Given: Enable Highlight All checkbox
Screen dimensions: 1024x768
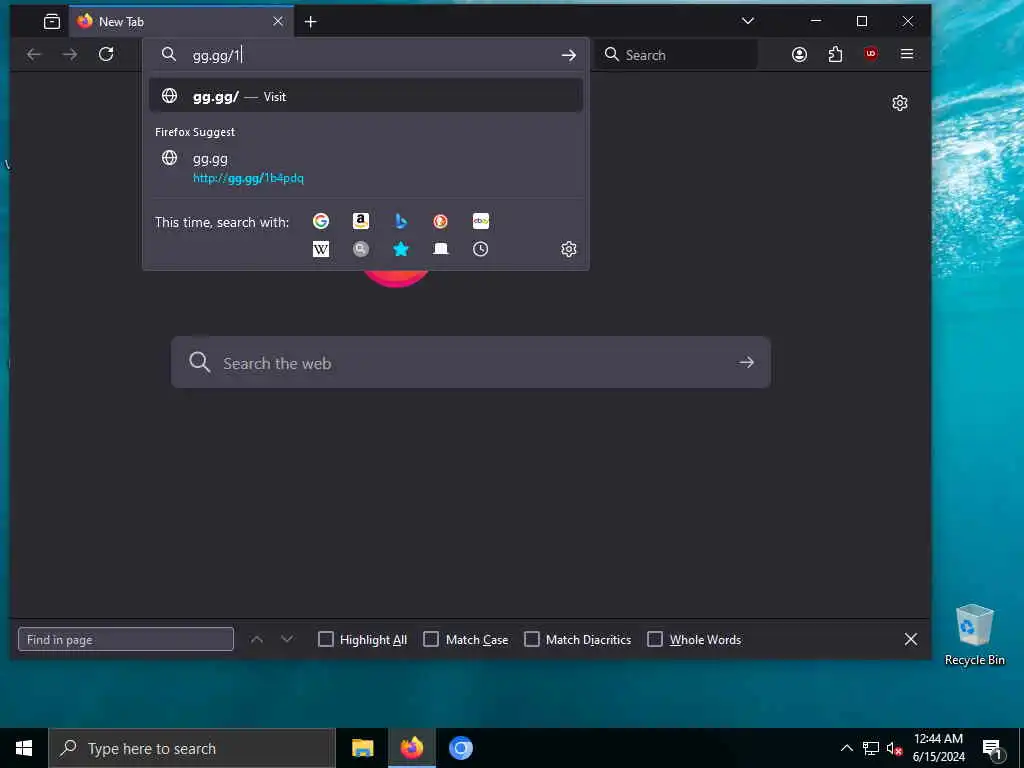Looking at the screenshot, I should click(325, 639).
